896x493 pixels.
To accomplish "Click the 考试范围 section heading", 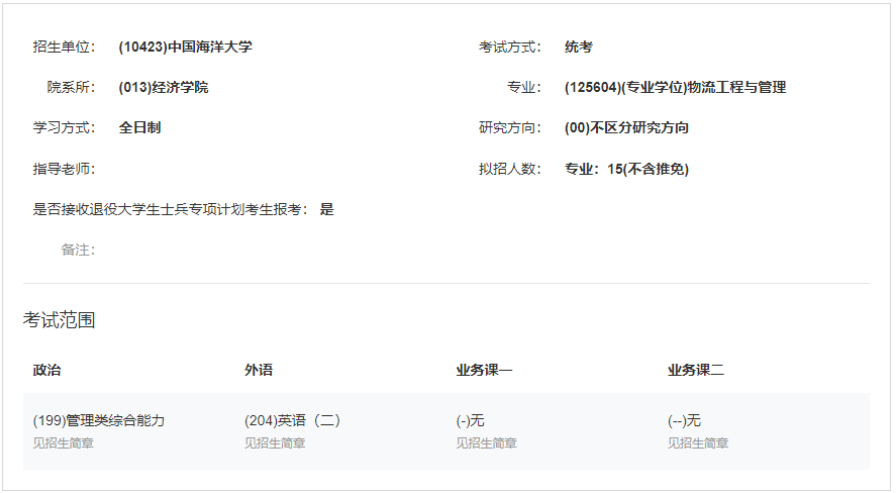I will tap(59, 320).
